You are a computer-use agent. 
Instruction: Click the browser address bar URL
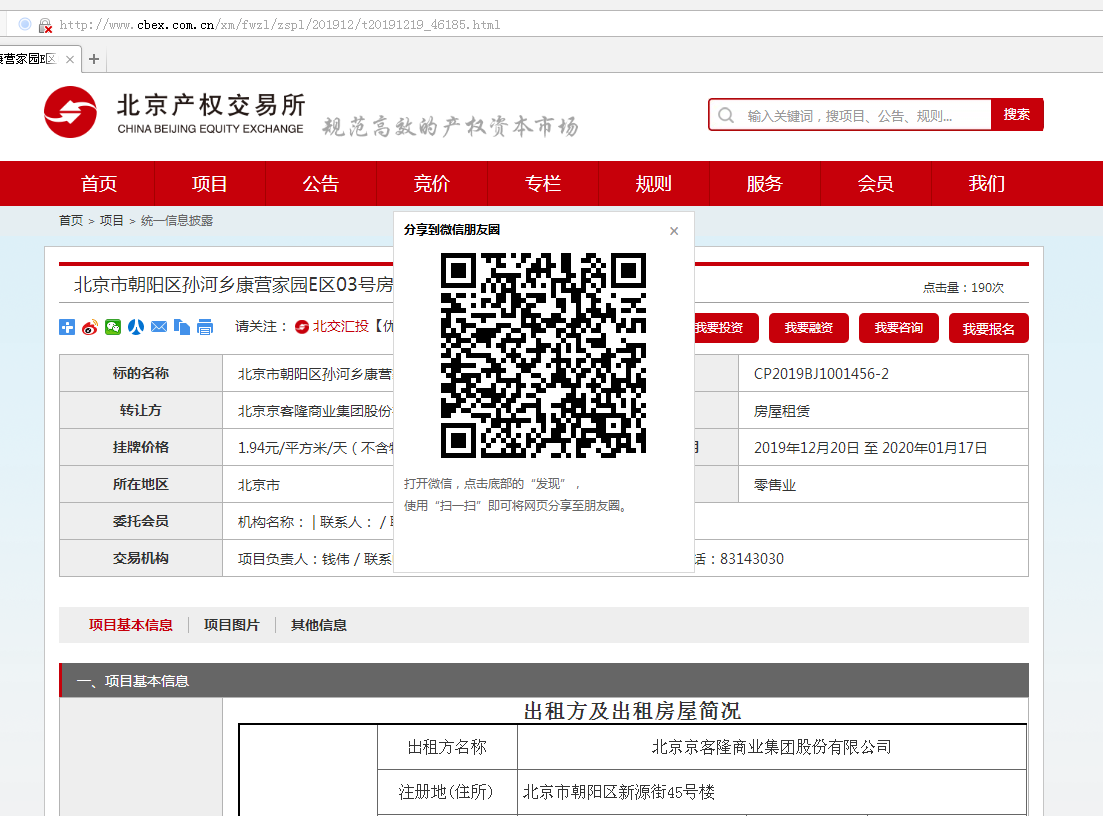click(280, 25)
